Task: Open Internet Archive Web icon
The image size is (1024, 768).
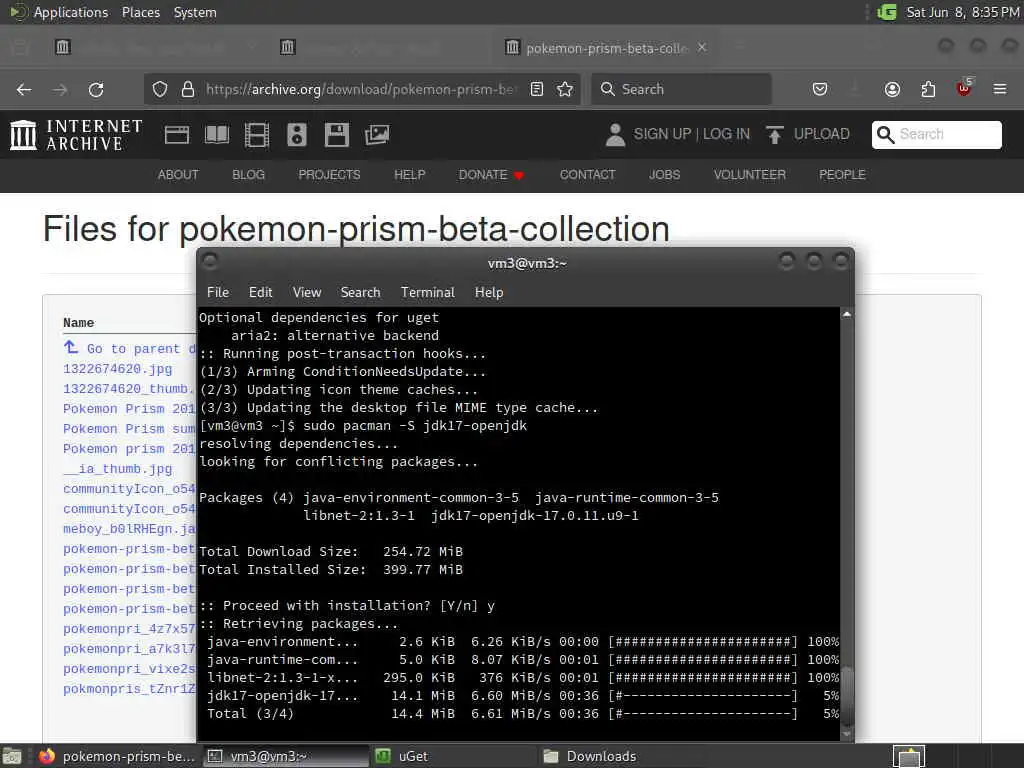Action: click(177, 135)
